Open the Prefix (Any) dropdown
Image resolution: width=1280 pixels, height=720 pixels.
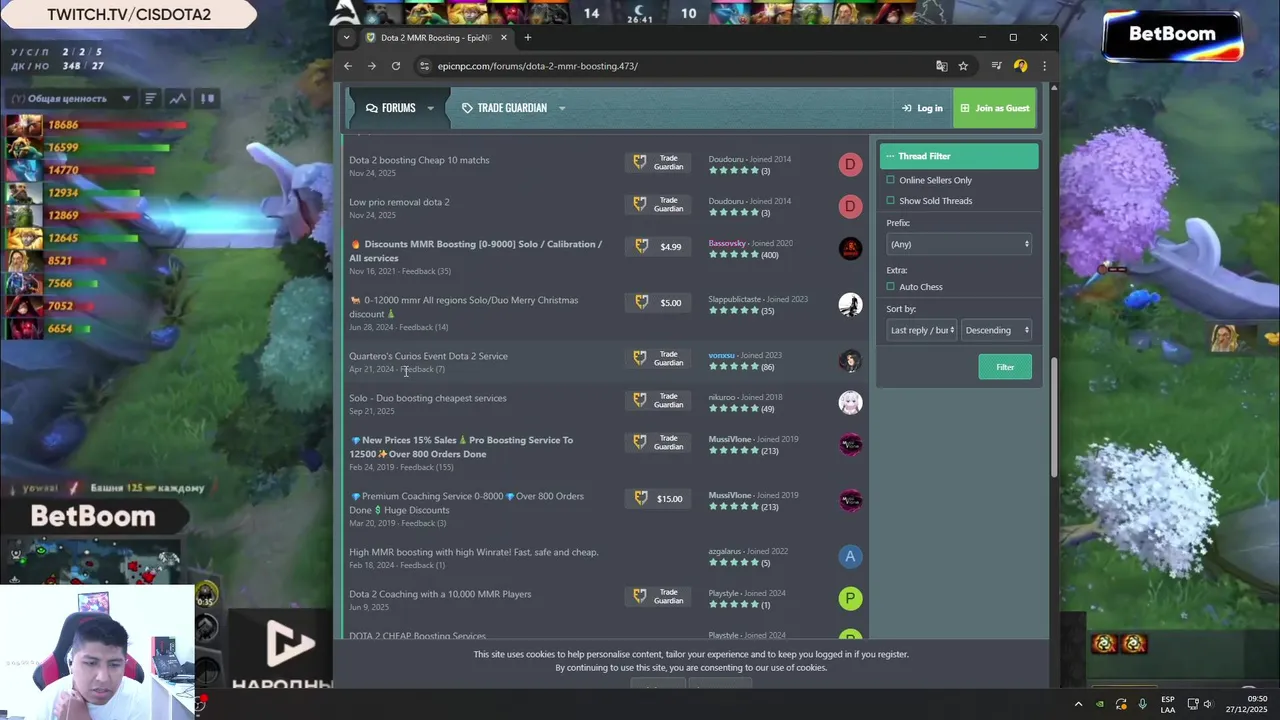(959, 244)
